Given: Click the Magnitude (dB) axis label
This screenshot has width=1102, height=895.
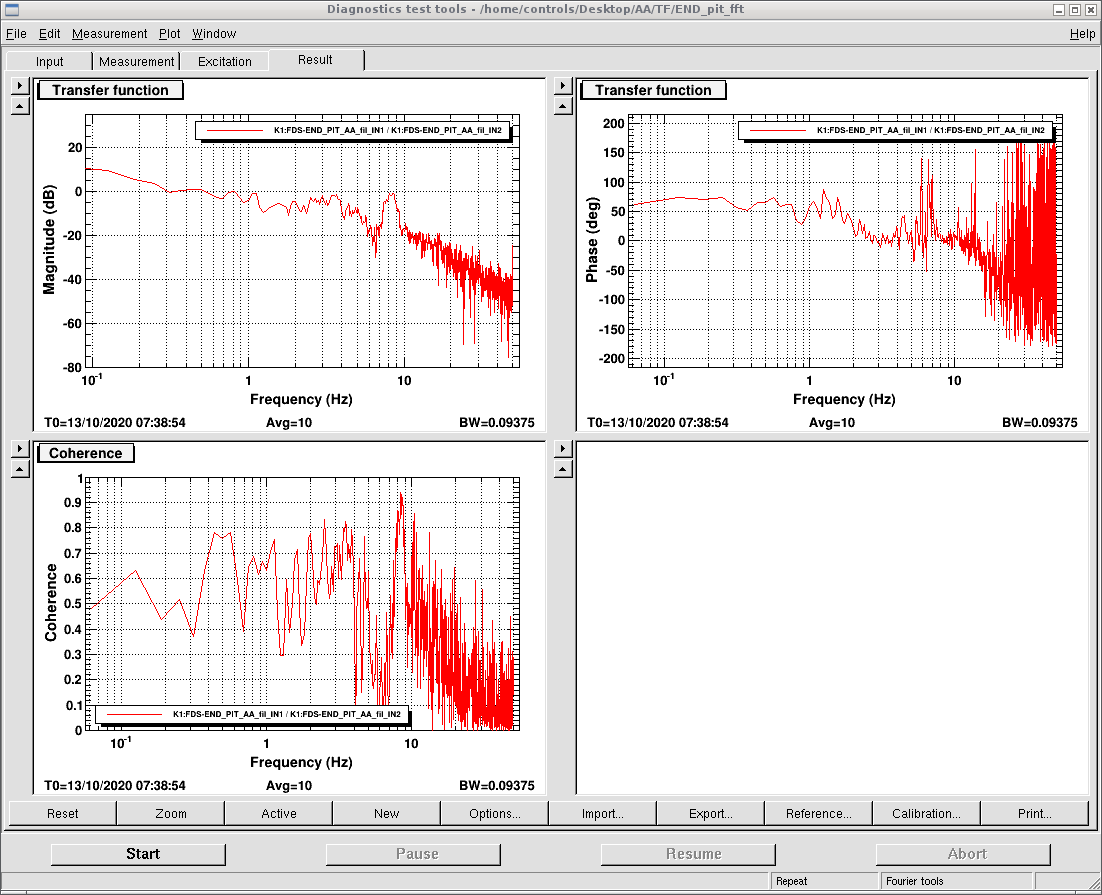Looking at the screenshot, I should tap(48, 240).
